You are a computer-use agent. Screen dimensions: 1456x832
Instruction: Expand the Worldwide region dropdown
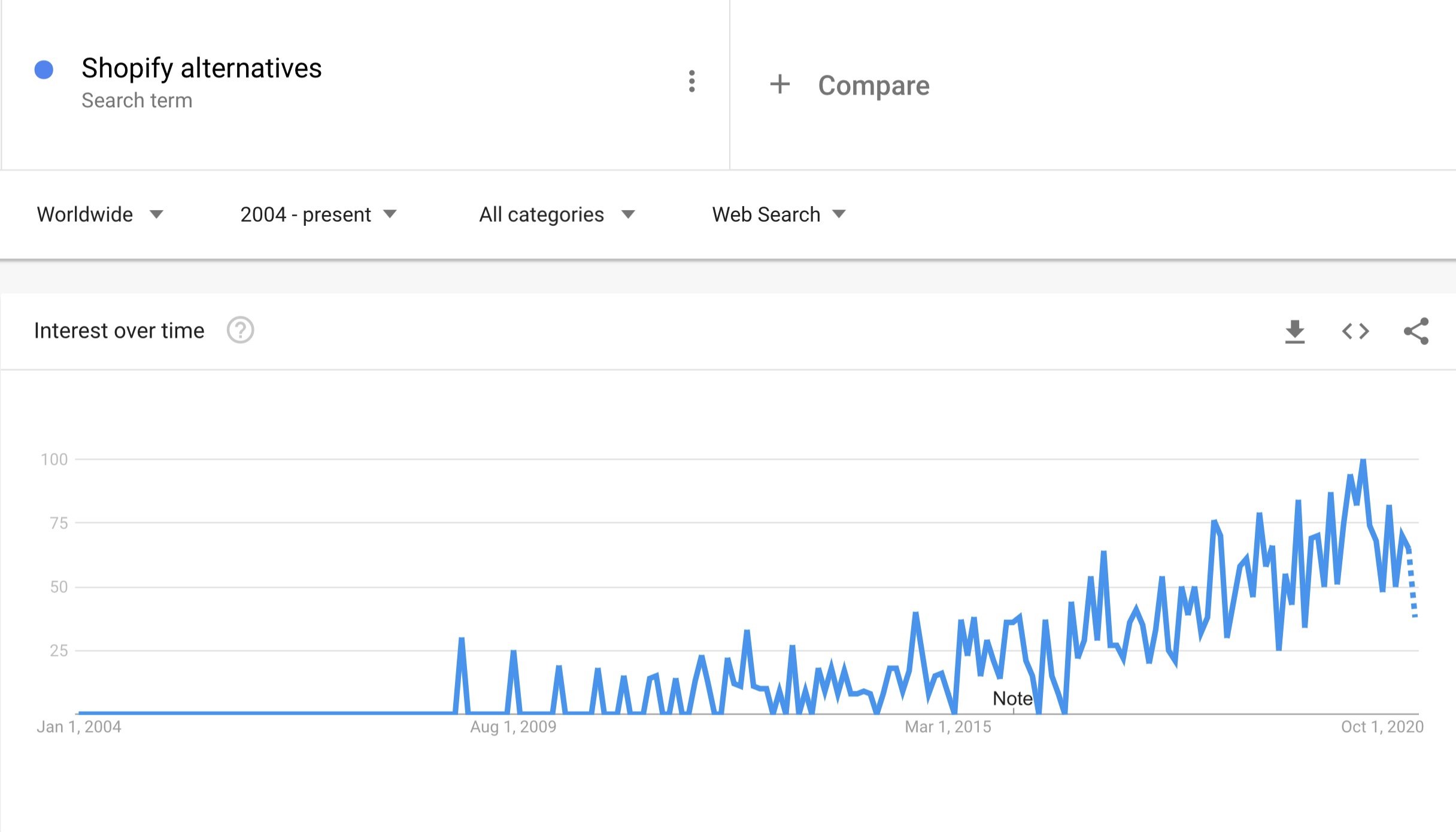[100, 214]
